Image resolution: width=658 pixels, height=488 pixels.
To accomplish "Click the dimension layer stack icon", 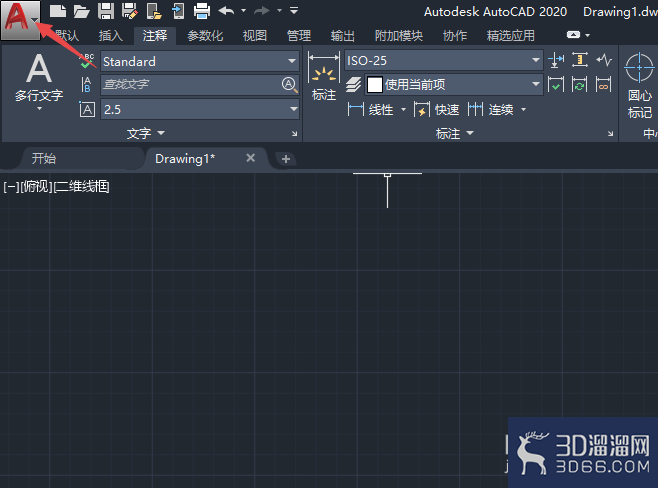I will tap(353, 85).
